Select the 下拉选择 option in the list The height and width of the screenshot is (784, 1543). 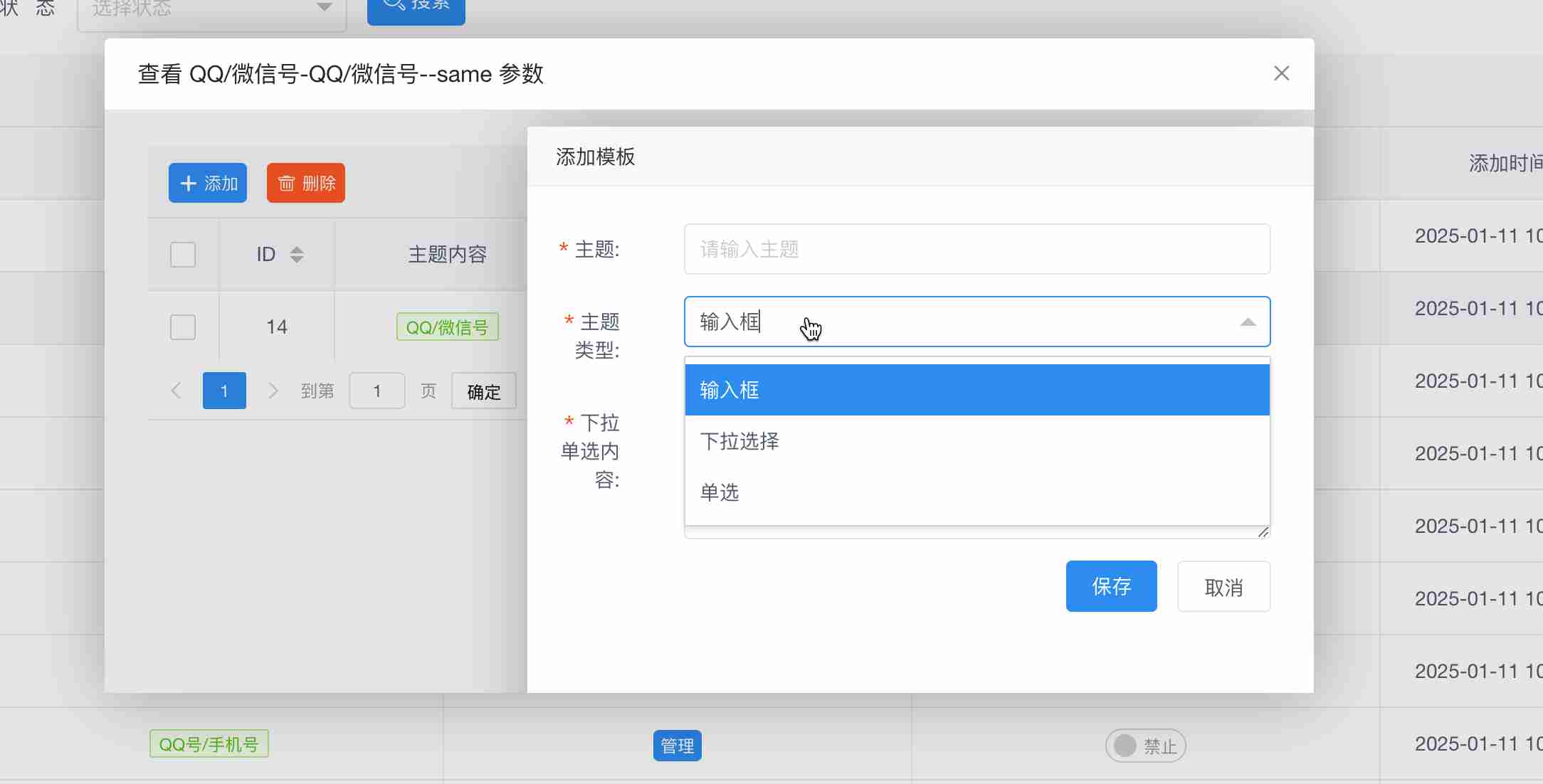tap(740, 441)
